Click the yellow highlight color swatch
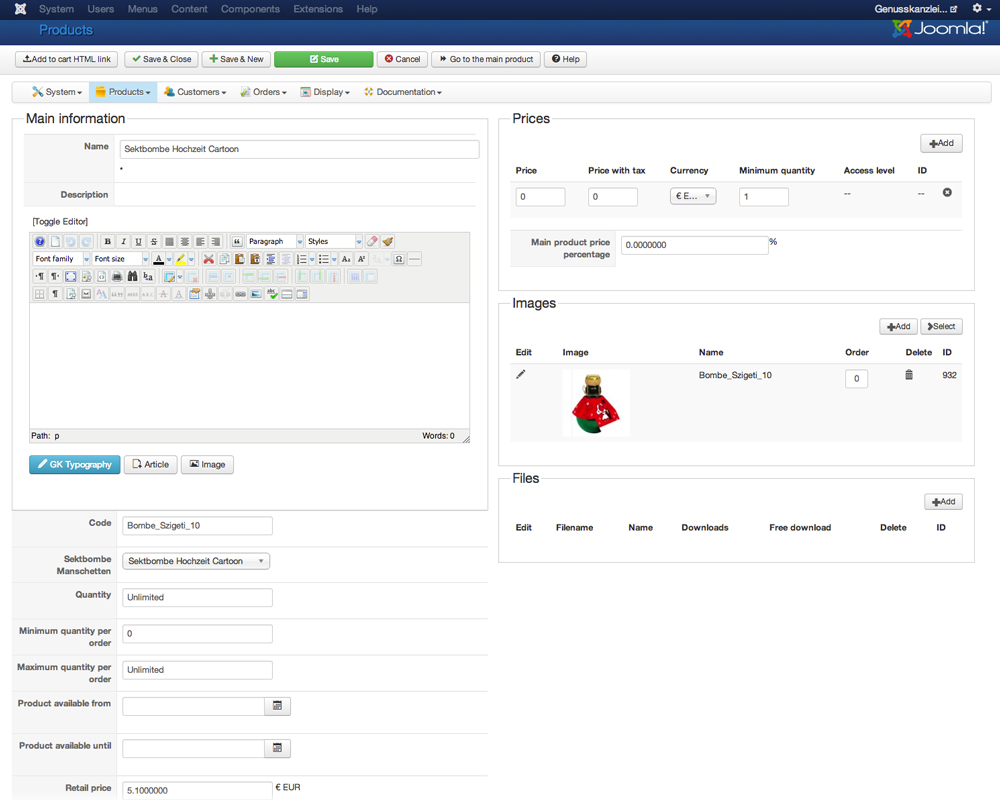Image resolution: width=1000 pixels, height=800 pixels. click(181, 259)
